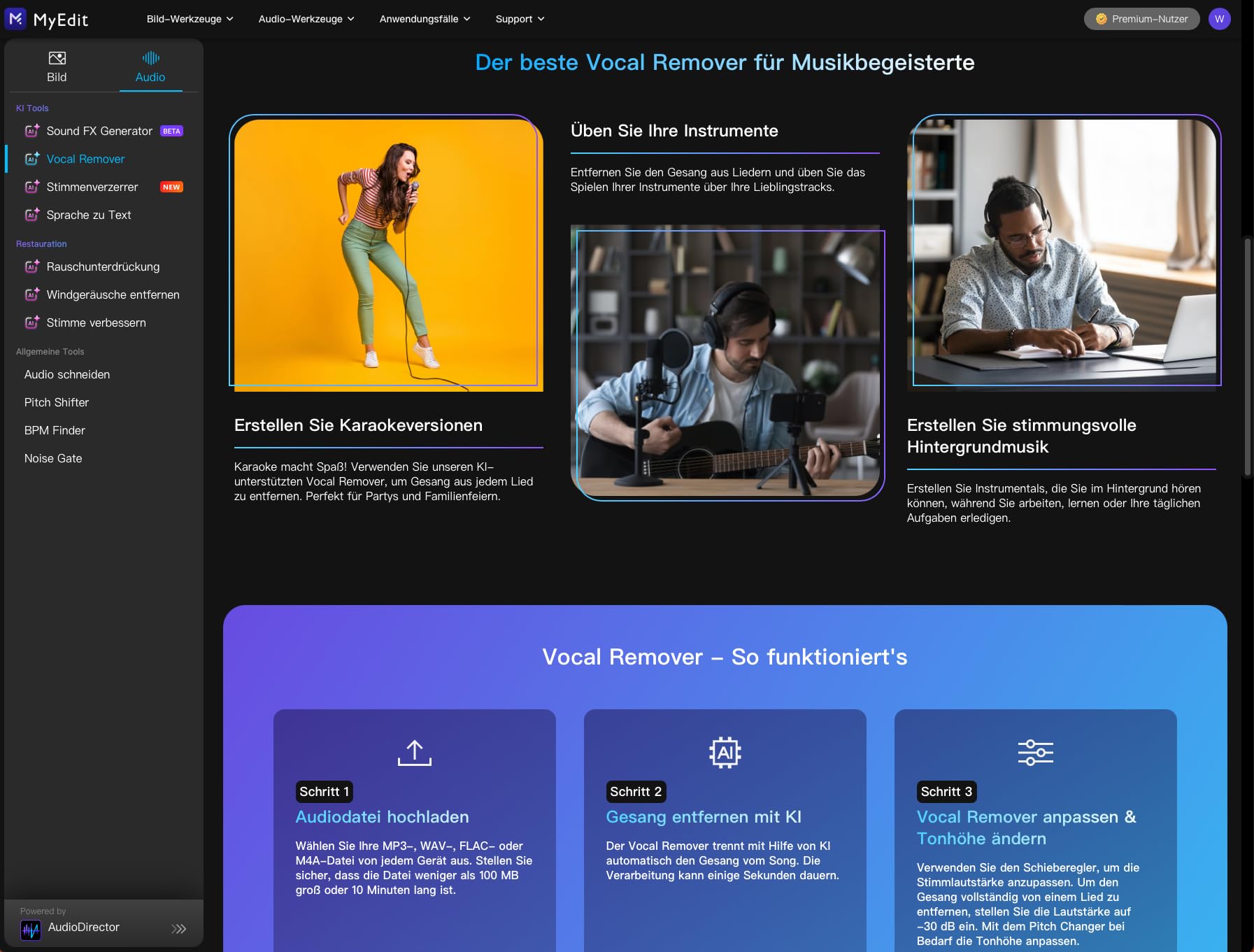
Task: Open the Anwendungsfälle dropdown
Action: [x=425, y=19]
